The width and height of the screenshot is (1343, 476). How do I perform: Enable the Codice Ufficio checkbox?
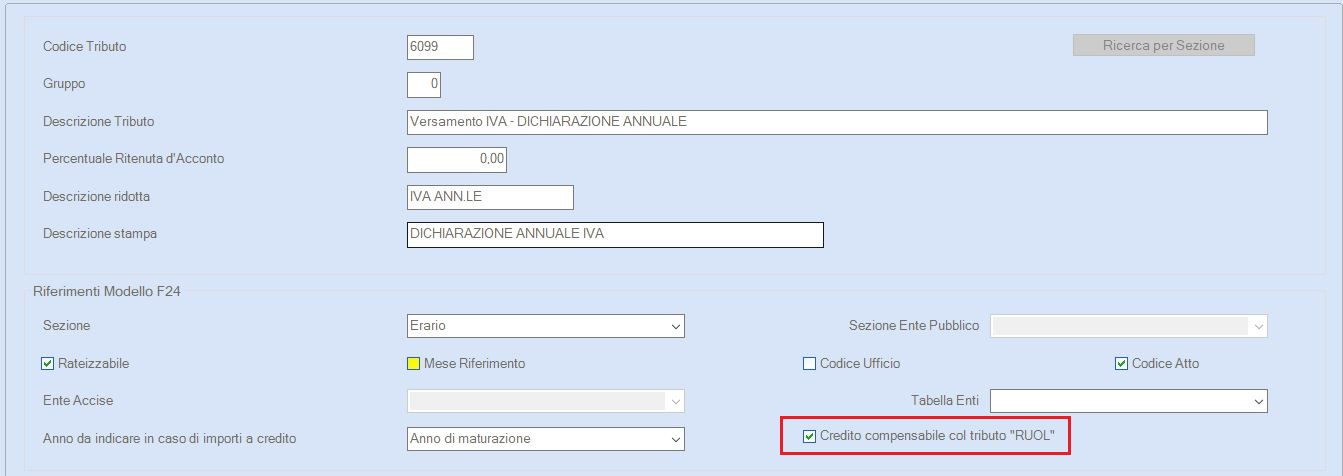pos(809,364)
